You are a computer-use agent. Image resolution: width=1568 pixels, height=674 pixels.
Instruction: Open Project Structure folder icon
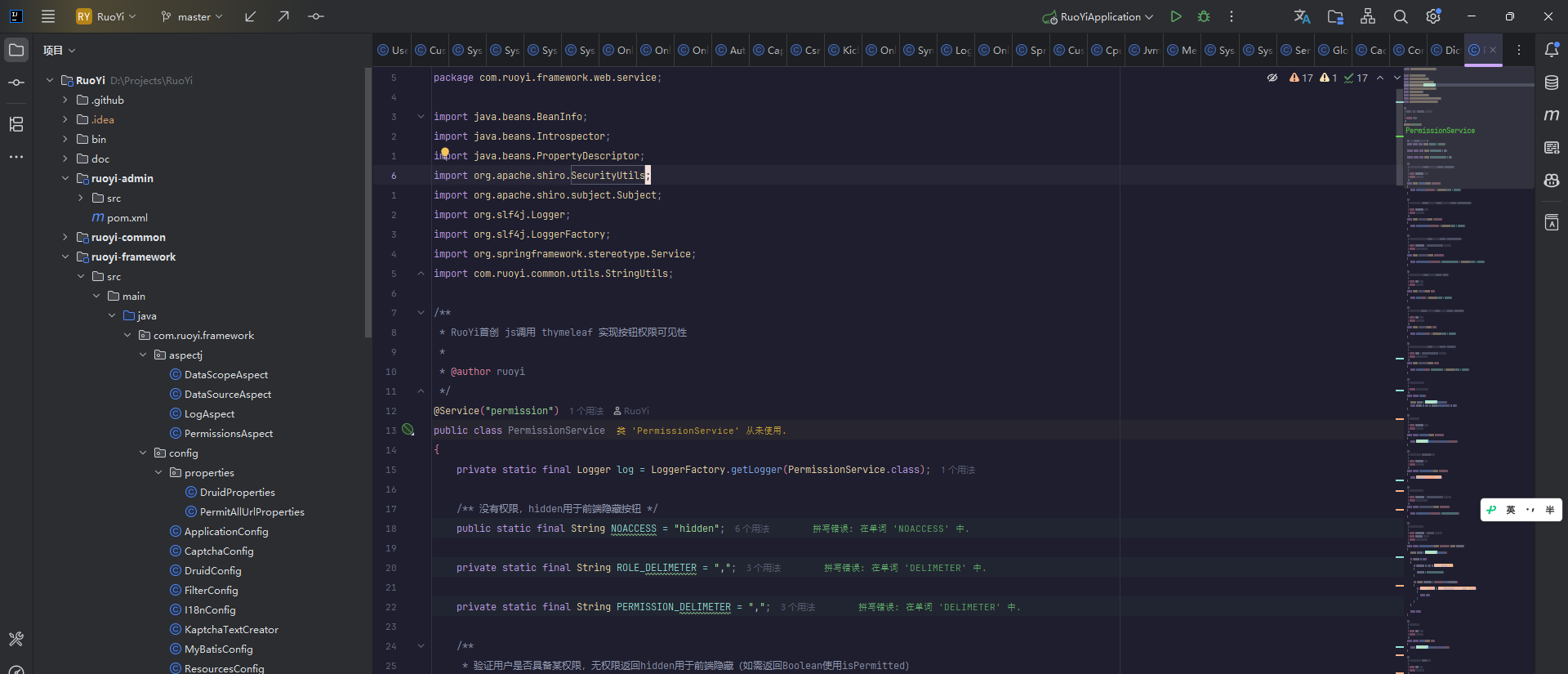(x=1335, y=16)
